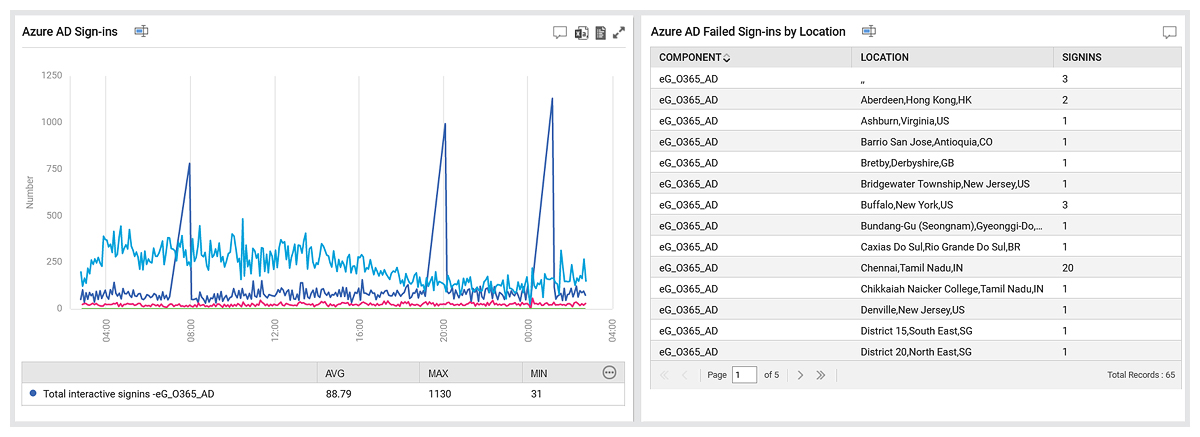
Task: Click blue legend dot for Total interactive signins
Action: click(34, 394)
